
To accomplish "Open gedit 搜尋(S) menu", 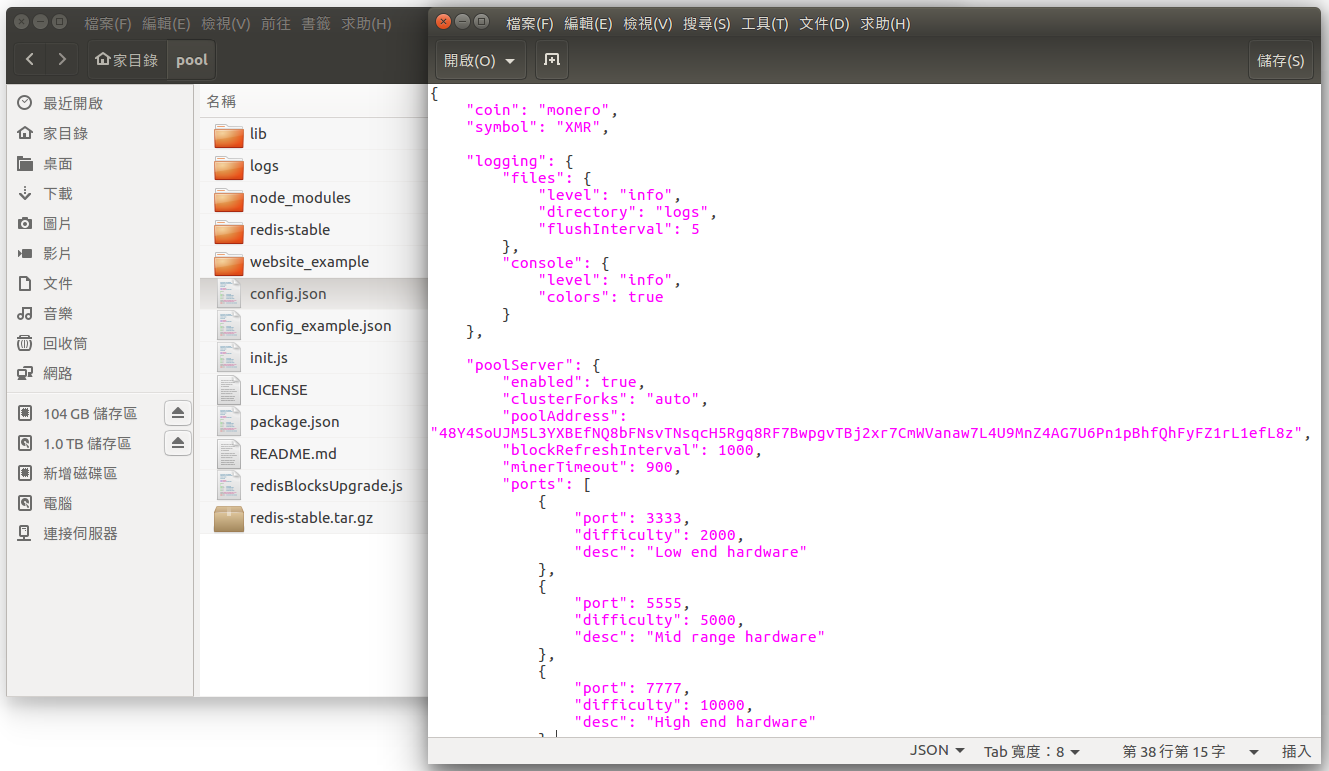I will (707, 23).
